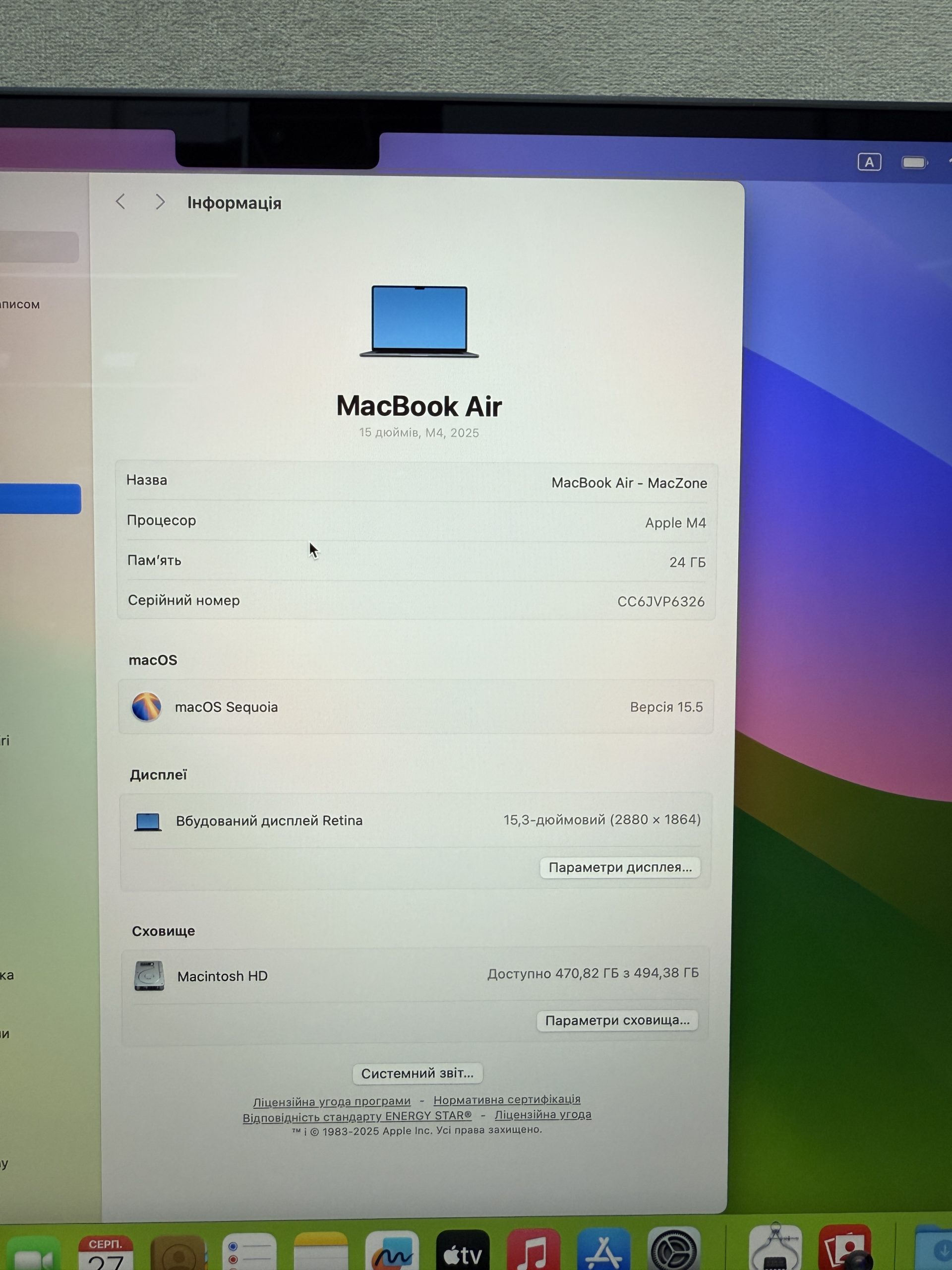Click the 24 ГБ memory value
Image resolution: width=952 pixels, height=1270 pixels.
coord(687,562)
